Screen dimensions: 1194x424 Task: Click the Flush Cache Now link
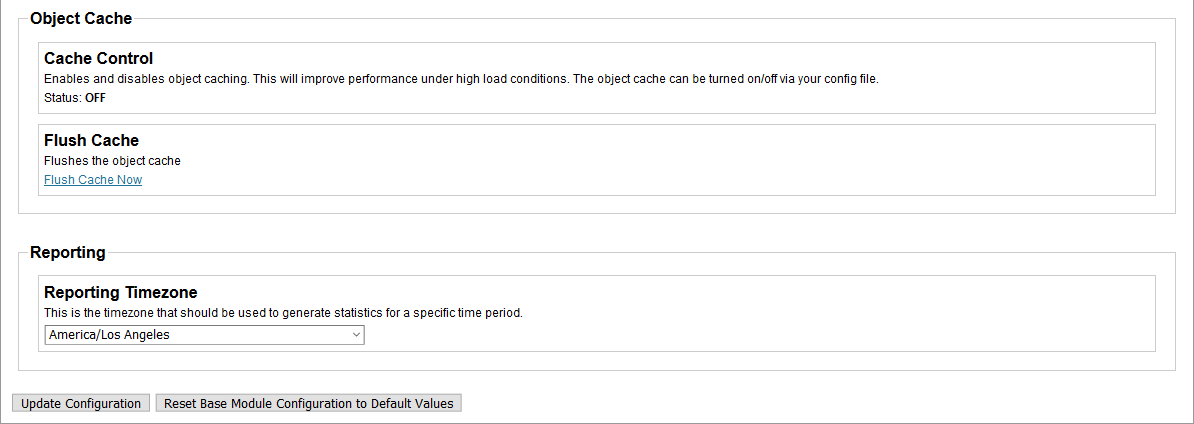[93, 180]
